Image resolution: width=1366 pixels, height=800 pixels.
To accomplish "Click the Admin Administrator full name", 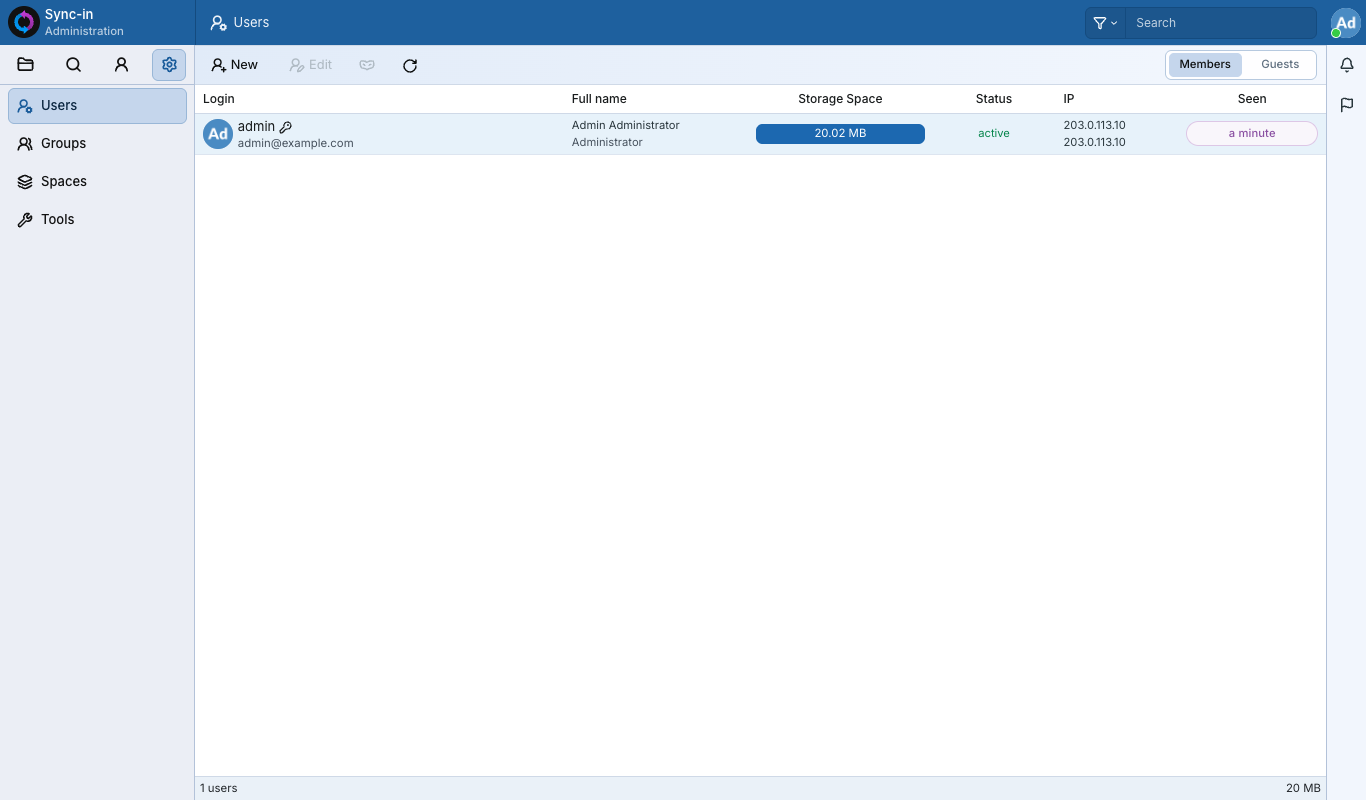I will 626,125.
